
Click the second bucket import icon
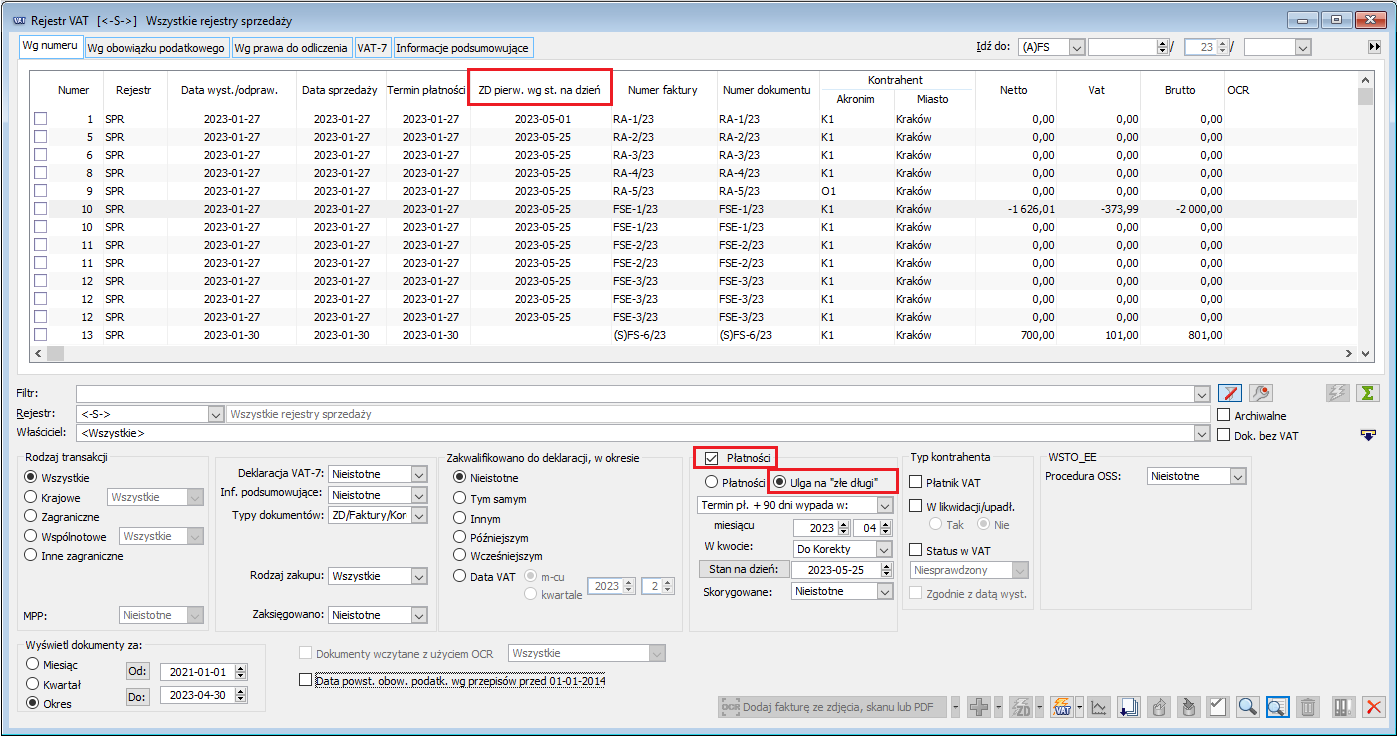tap(1188, 707)
